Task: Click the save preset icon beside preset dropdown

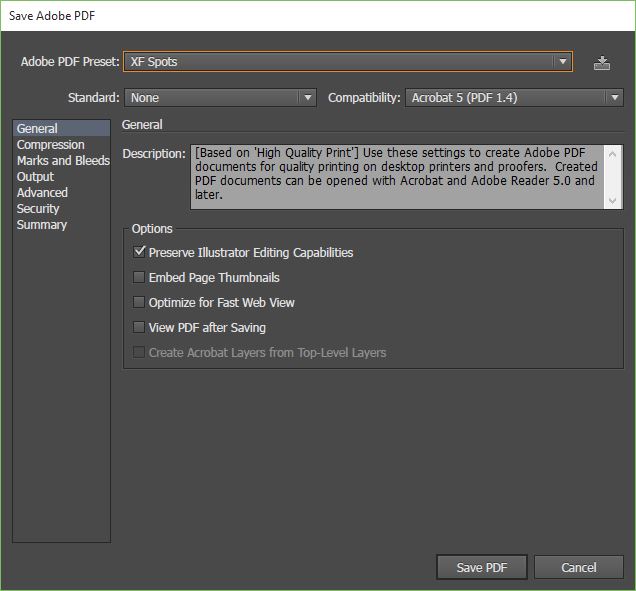Action: pyautogui.click(x=601, y=62)
